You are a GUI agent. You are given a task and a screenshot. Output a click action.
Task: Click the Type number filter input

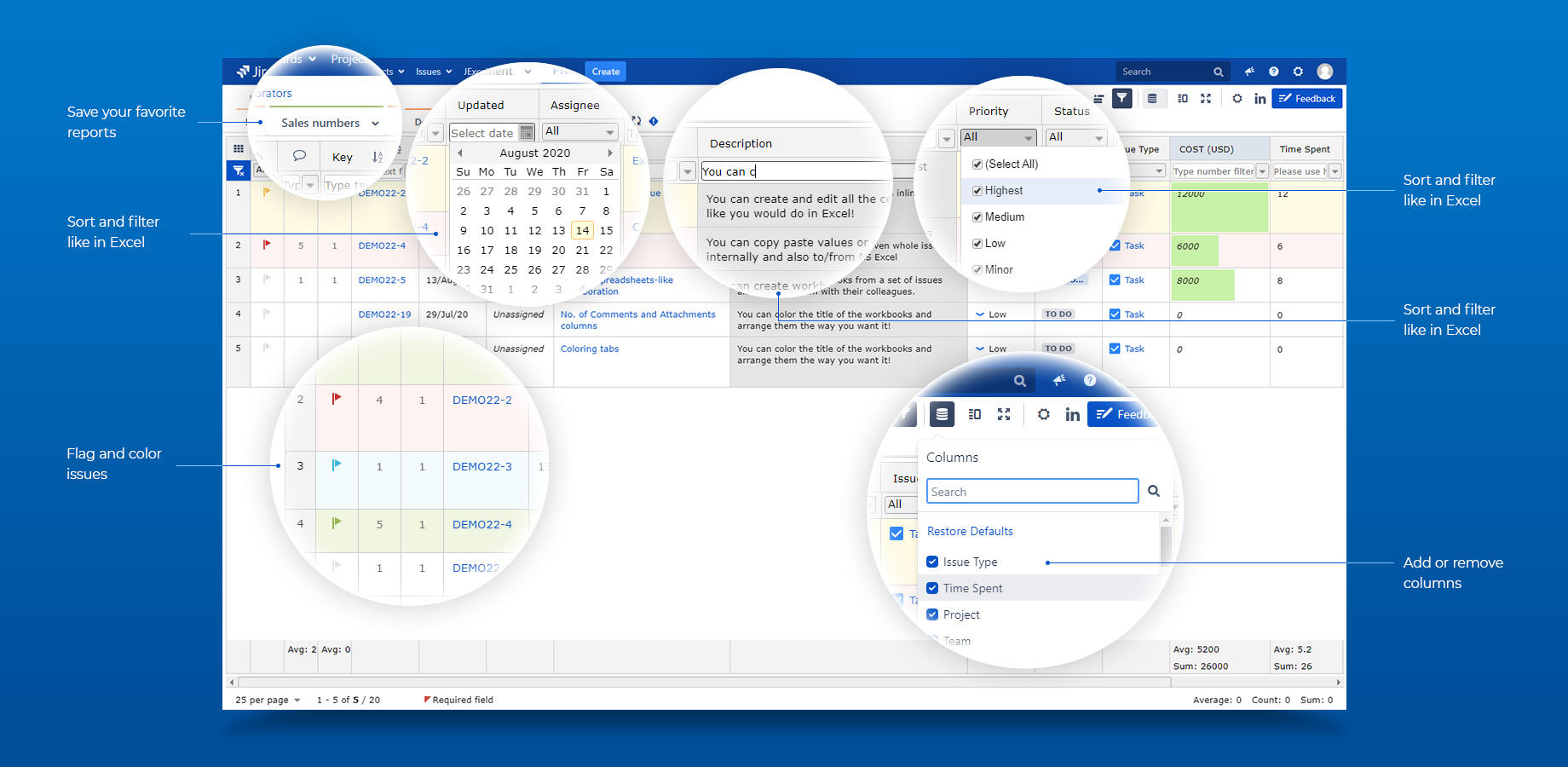click(1213, 171)
